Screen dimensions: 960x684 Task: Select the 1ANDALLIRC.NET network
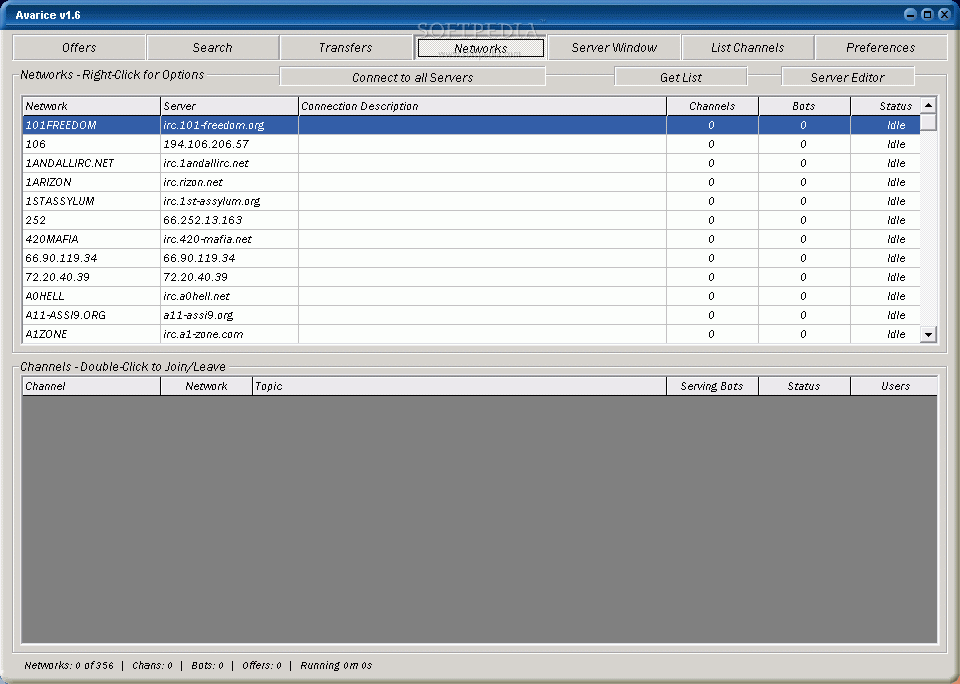[471, 163]
